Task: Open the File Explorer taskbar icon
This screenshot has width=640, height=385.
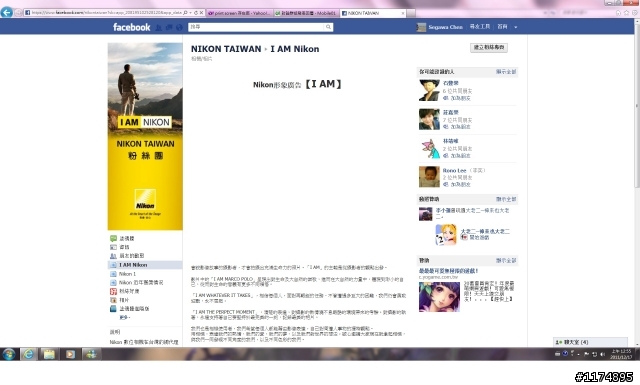Action: point(49,354)
